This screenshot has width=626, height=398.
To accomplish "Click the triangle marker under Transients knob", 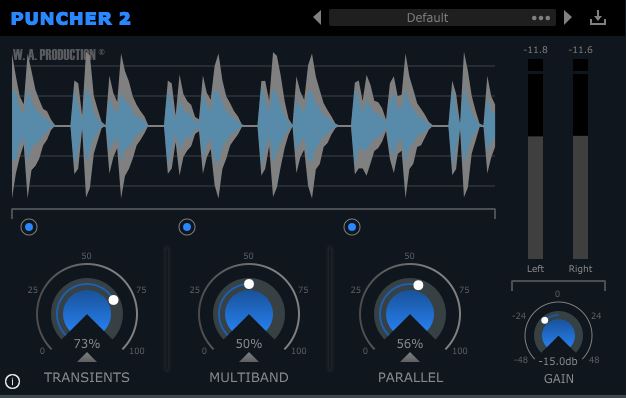I will (87, 357).
